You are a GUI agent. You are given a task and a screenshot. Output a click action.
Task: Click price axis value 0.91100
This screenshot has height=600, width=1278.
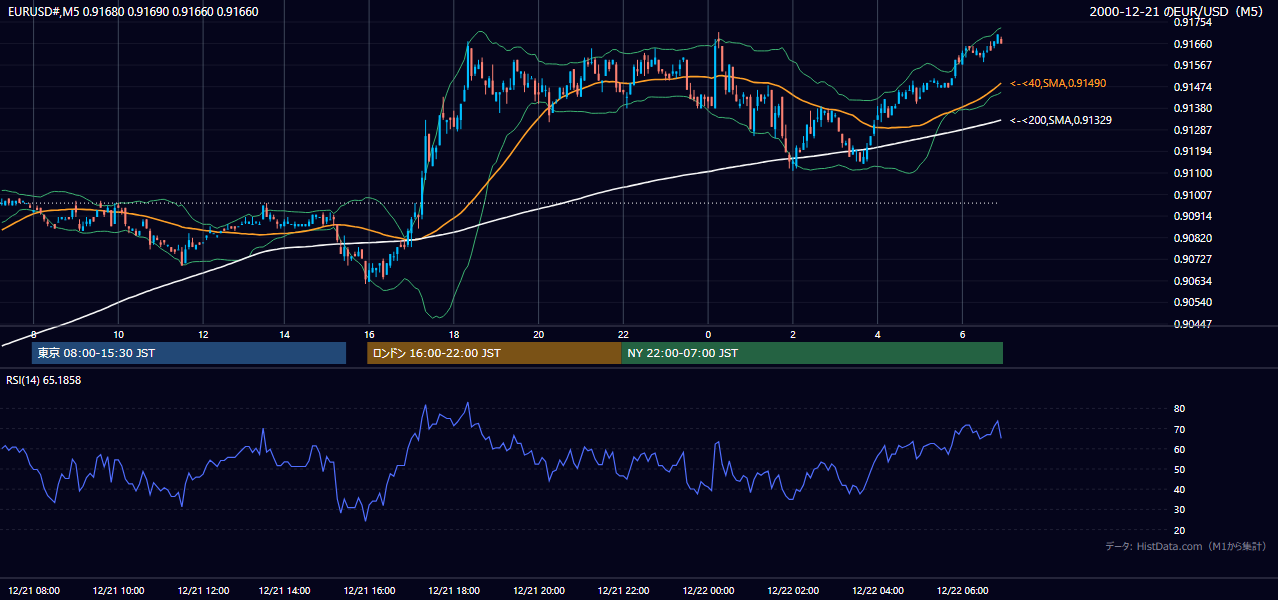(1193, 173)
